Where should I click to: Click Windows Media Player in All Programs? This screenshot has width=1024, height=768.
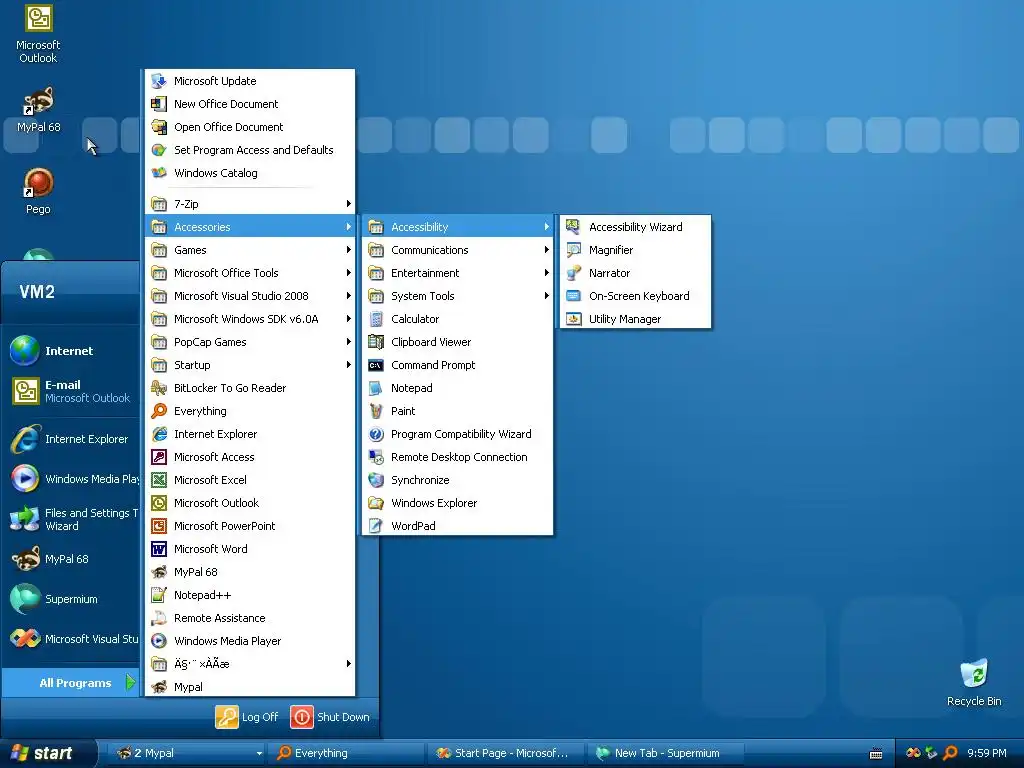tap(249, 641)
